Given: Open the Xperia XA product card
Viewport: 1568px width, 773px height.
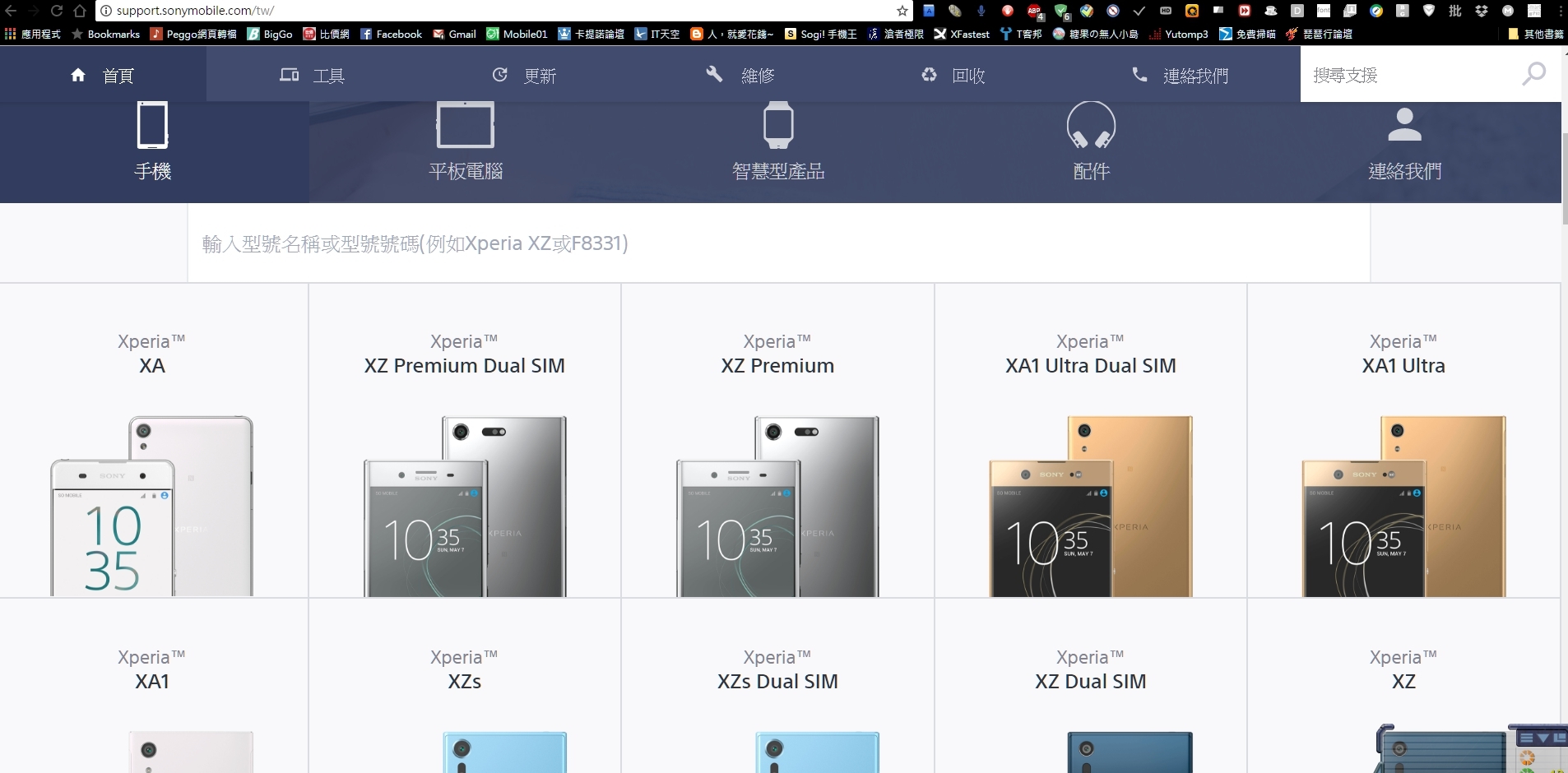Looking at the screenshot, I should [x=153, y=441].
